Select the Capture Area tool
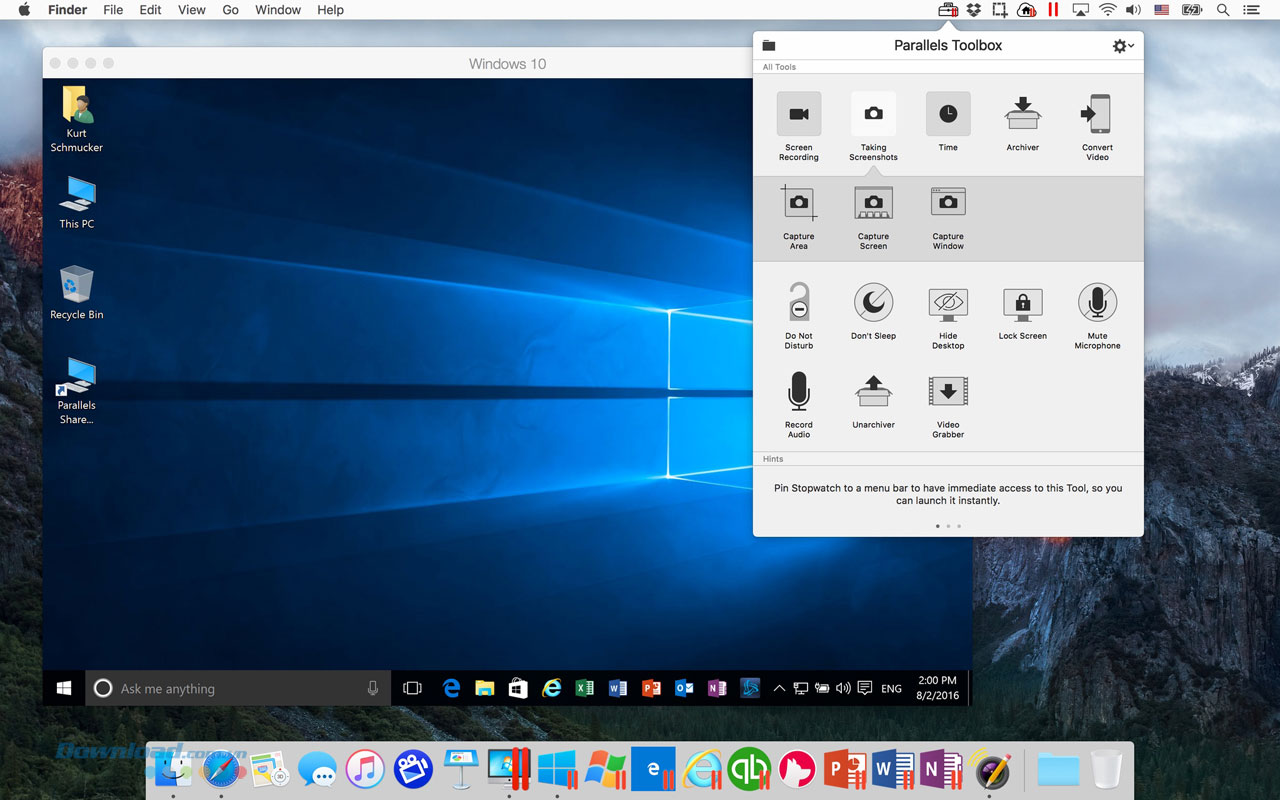 click(798, 204)
